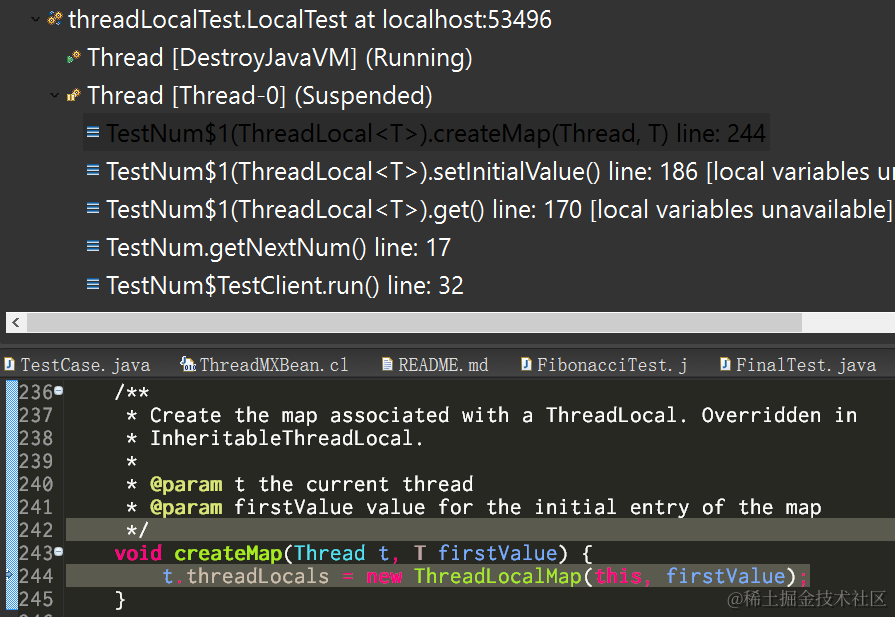Click the createMap method name in the editor

click(228, 553)
